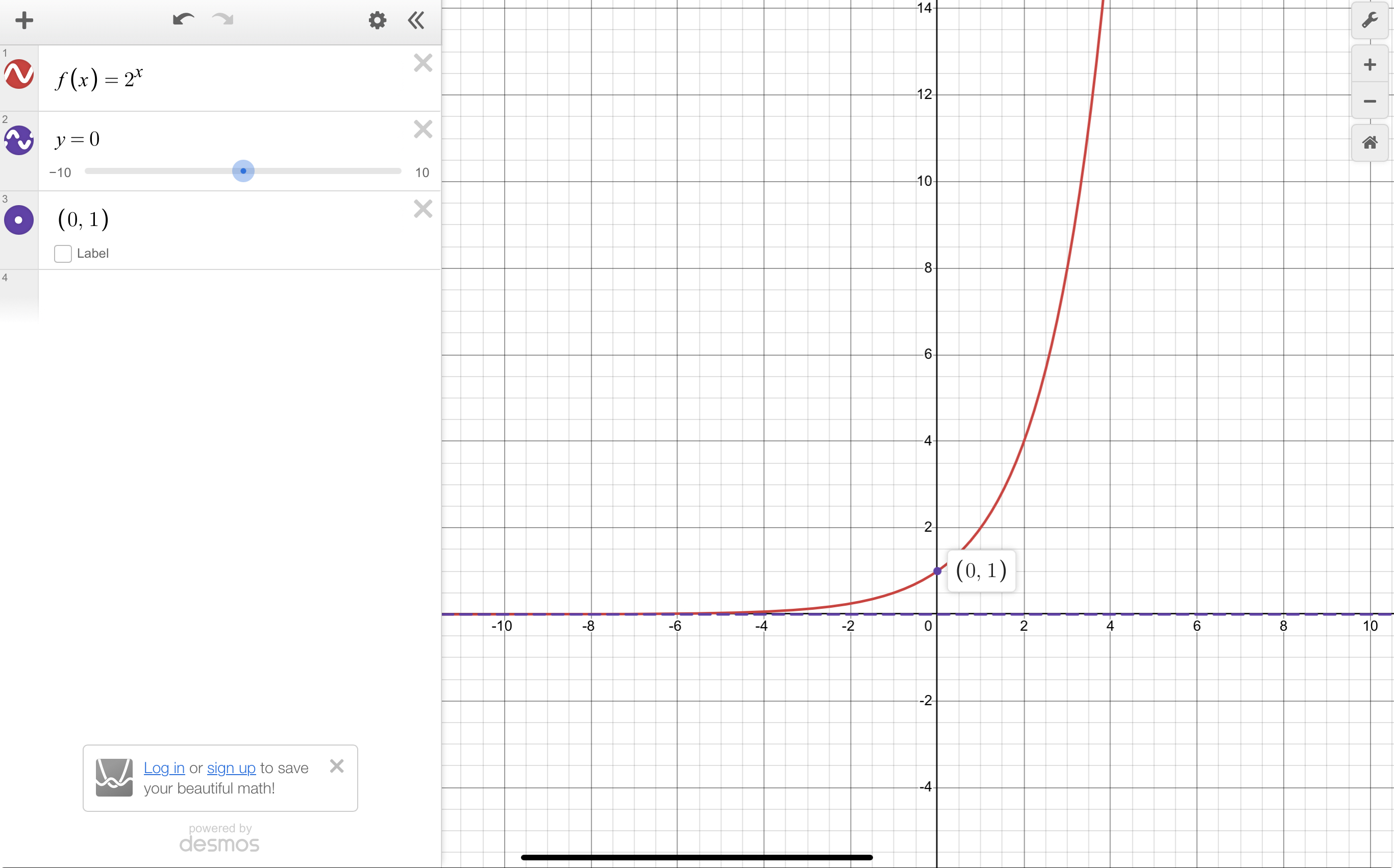Collapse the expressions panel

[x=415, y=20]
